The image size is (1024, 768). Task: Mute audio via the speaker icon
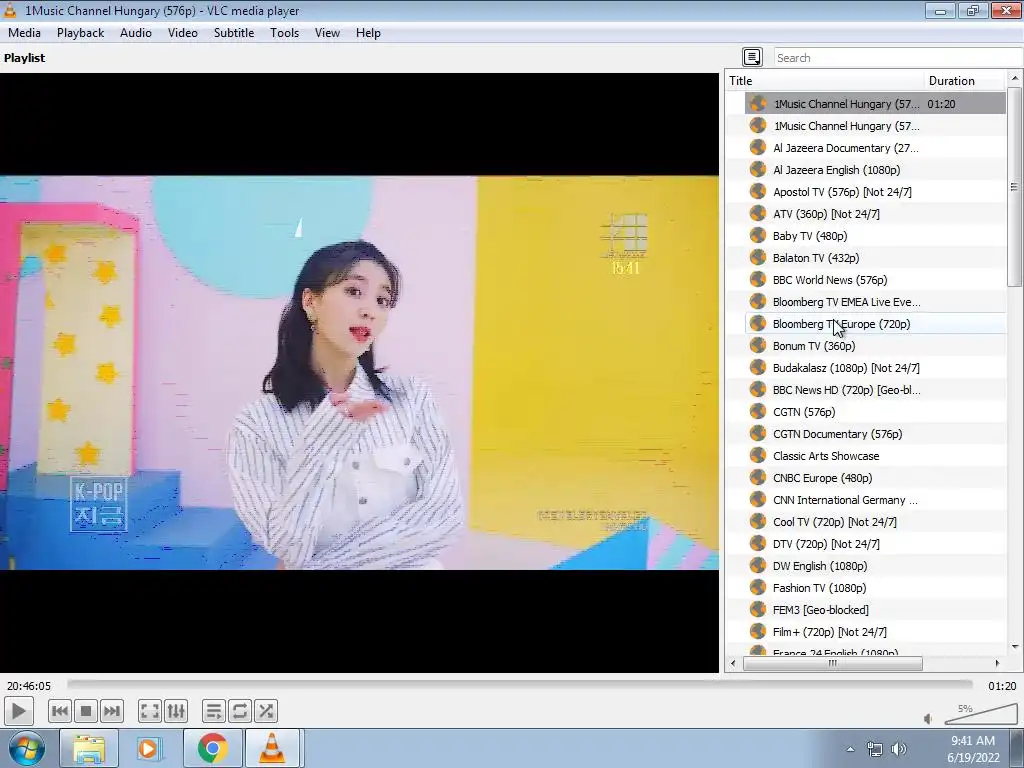point(928,718)
